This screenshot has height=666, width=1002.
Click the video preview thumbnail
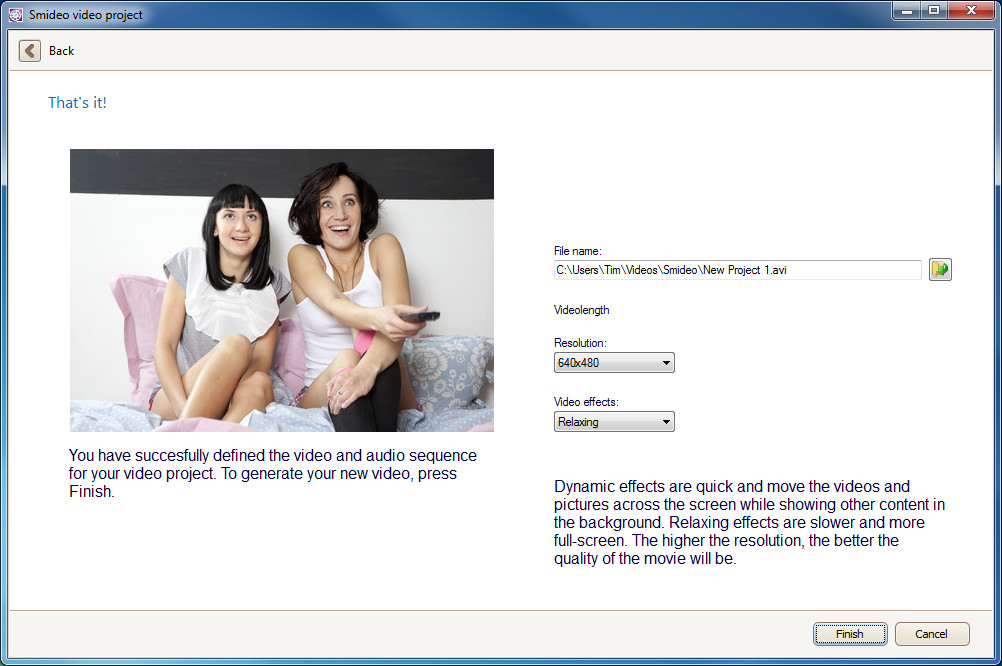point(282,290)
